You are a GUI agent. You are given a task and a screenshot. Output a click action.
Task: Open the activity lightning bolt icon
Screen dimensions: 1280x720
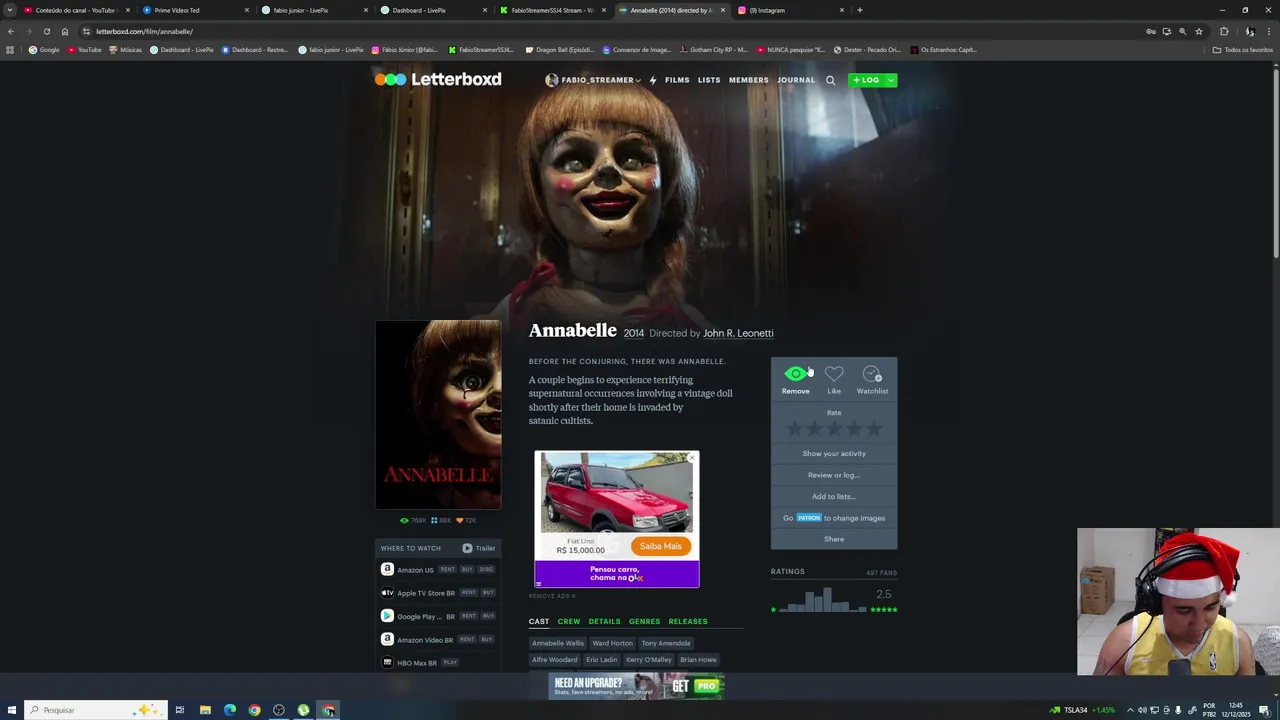653,80
